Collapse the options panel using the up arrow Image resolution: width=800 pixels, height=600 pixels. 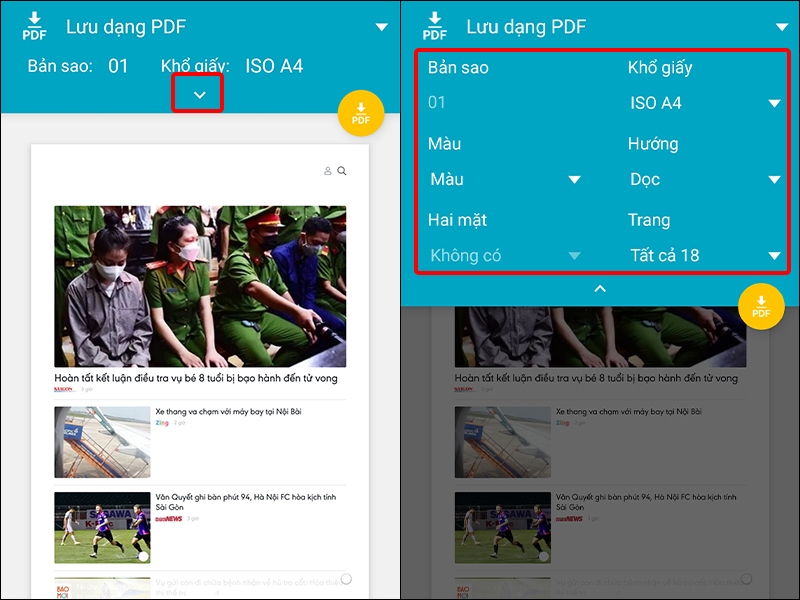(x=600, y=288)
